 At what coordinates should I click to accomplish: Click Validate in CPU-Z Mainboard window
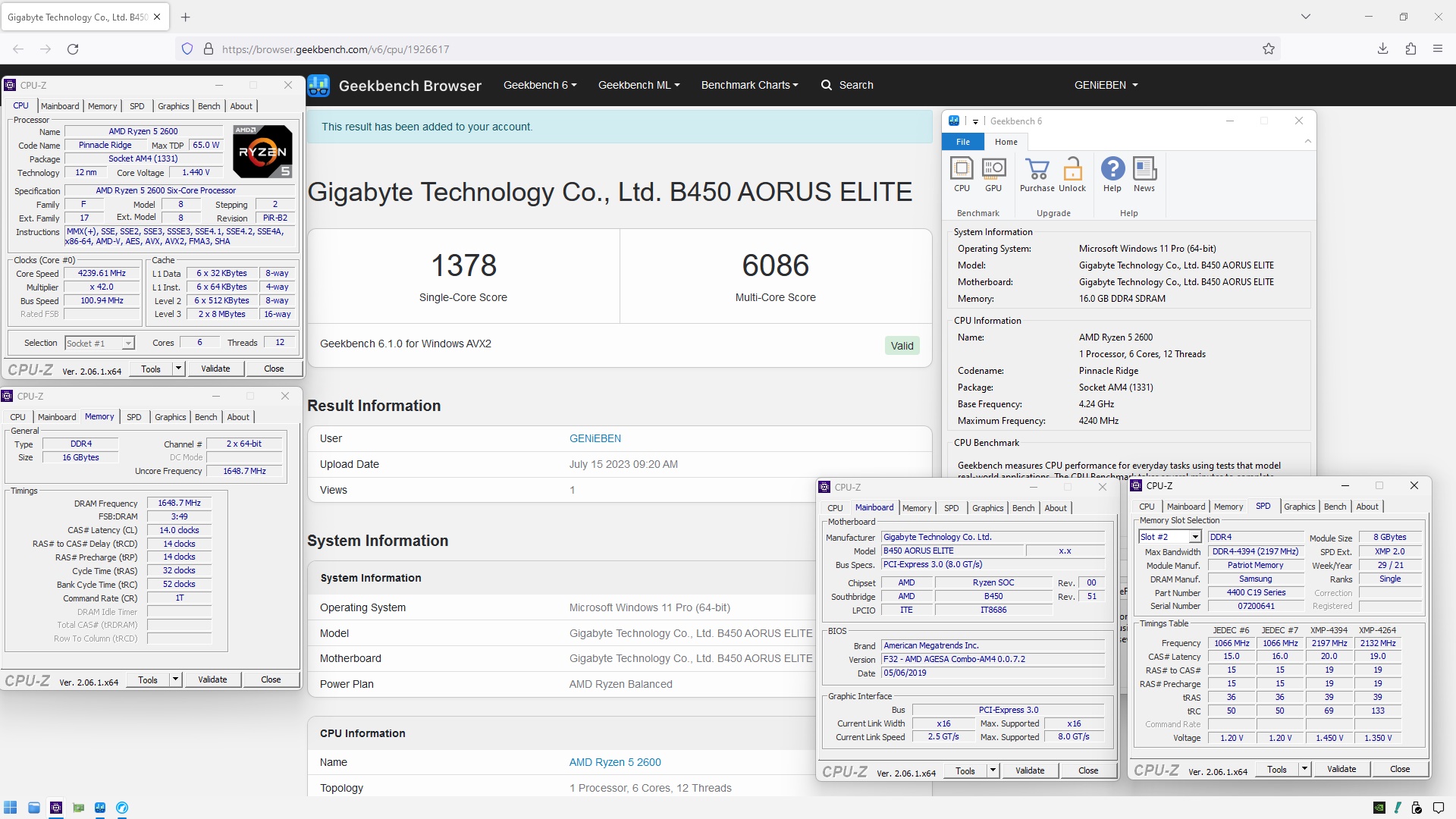1030,770
